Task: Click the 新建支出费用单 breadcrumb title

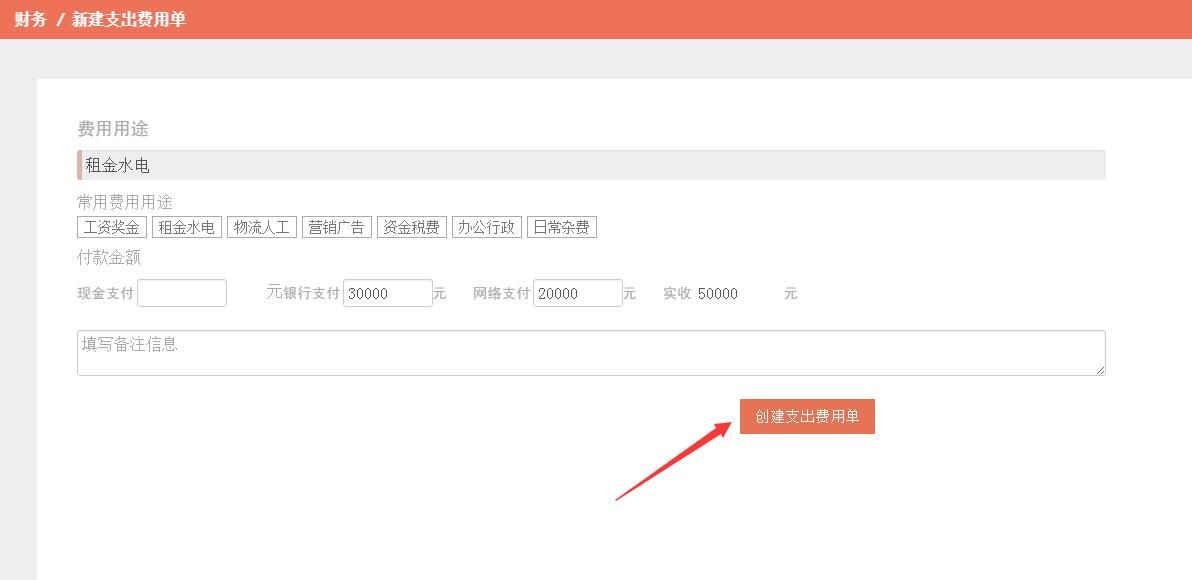Action: click(129, 19)
